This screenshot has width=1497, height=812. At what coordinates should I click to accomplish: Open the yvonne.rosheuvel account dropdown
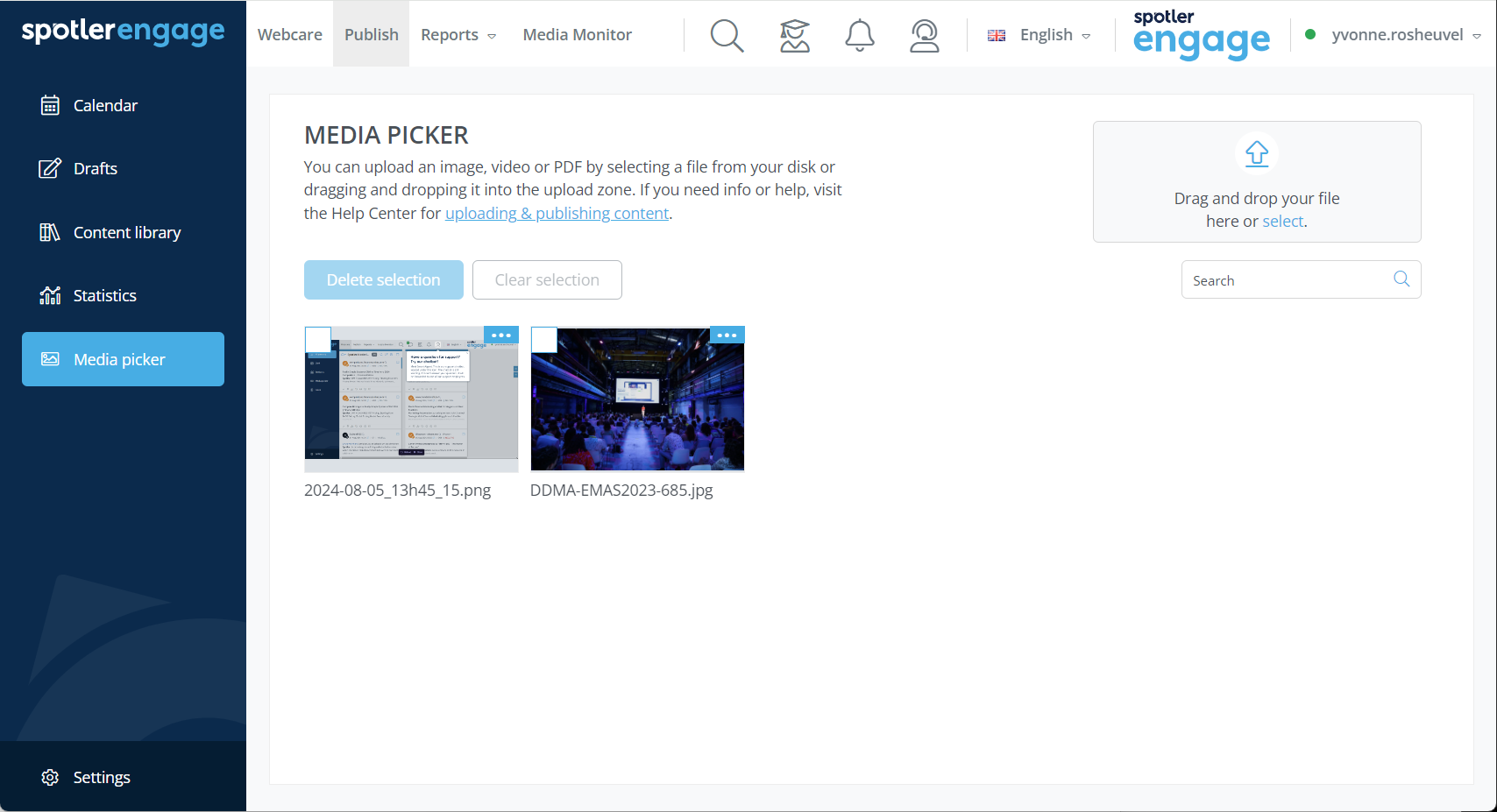(1406, 35)
